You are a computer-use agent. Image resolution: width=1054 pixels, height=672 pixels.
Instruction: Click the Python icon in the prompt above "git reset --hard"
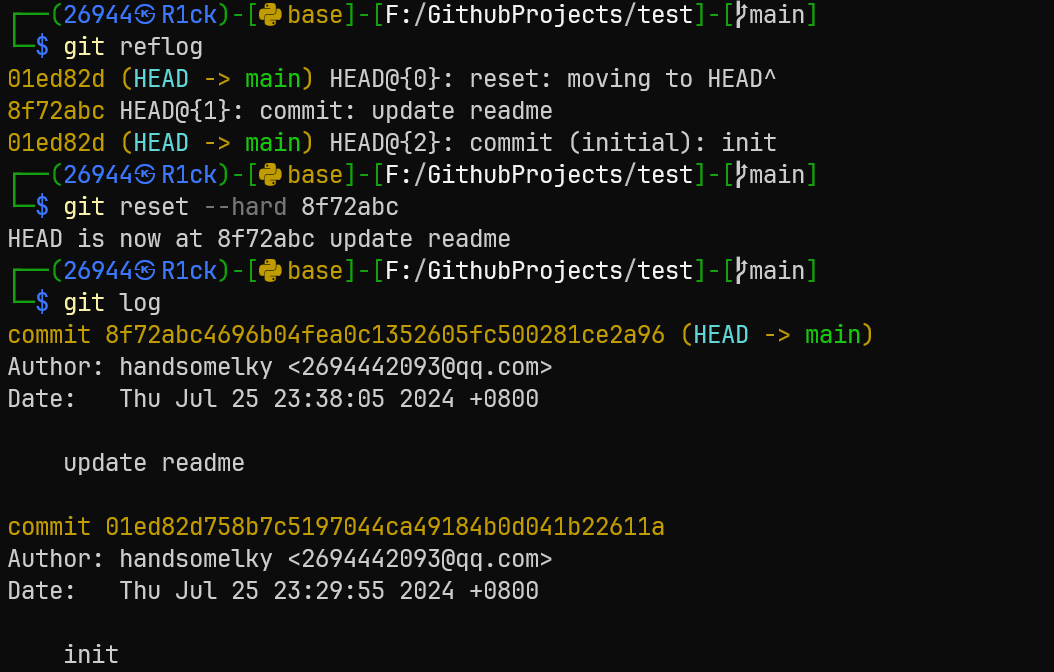coord(269,175)
